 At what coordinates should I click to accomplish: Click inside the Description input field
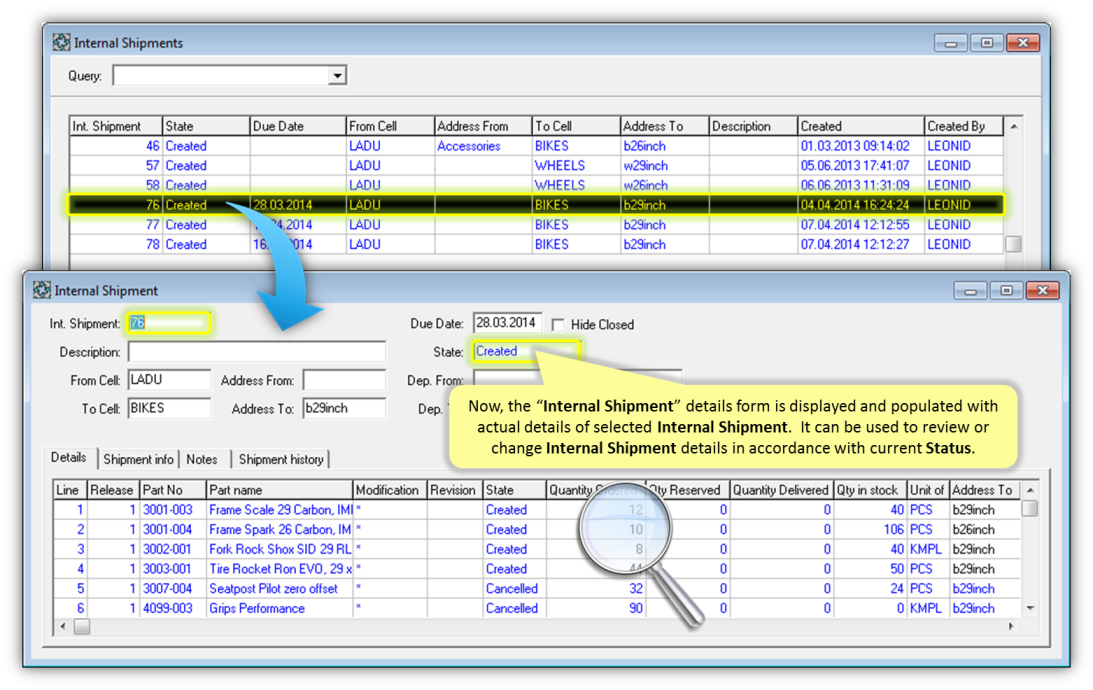pos(255,351)
